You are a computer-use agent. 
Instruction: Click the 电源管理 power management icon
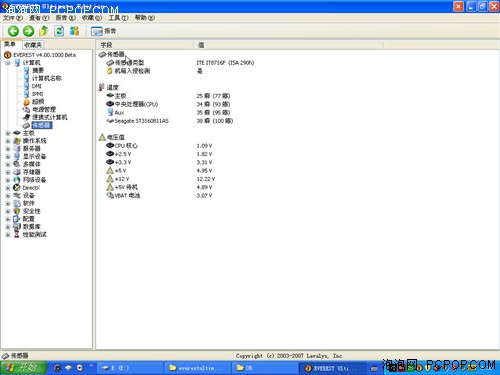27,109
